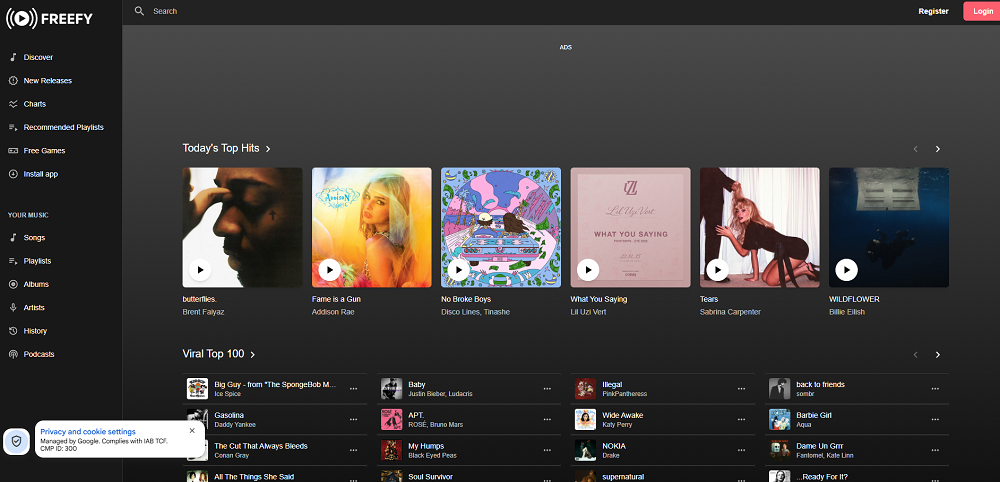1000x482 pixels.
Task: Click the Free Games icon
Action: [12, 150]
